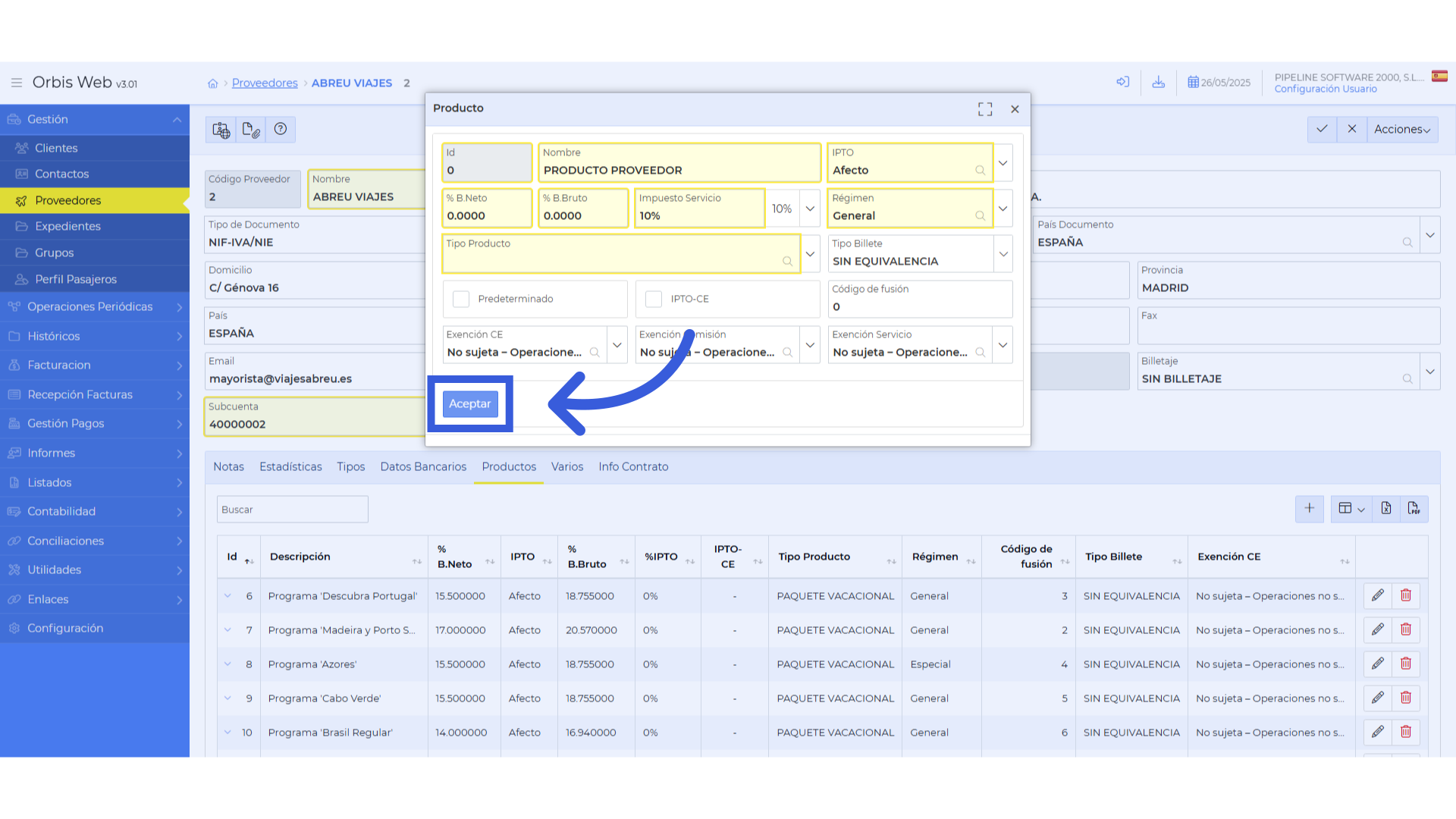The width and height of the screenshot is (1456, 819).
Task: Edit row 7 Programa 'Madeira y Porto S...'
Action: click(x=1378, y=629)
